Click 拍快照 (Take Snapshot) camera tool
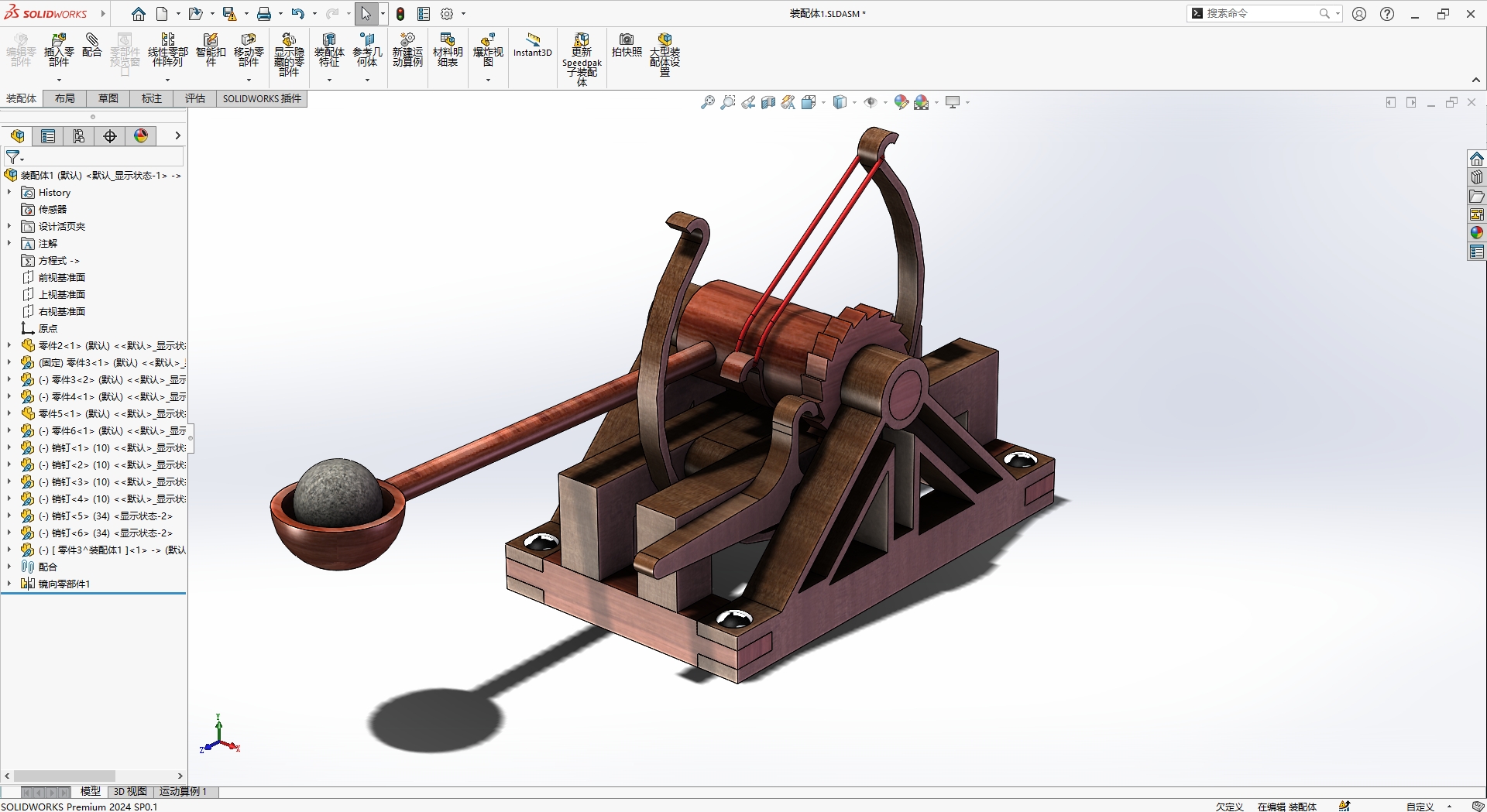This screenshot has height=812, width=1487. tap(627, 45)
